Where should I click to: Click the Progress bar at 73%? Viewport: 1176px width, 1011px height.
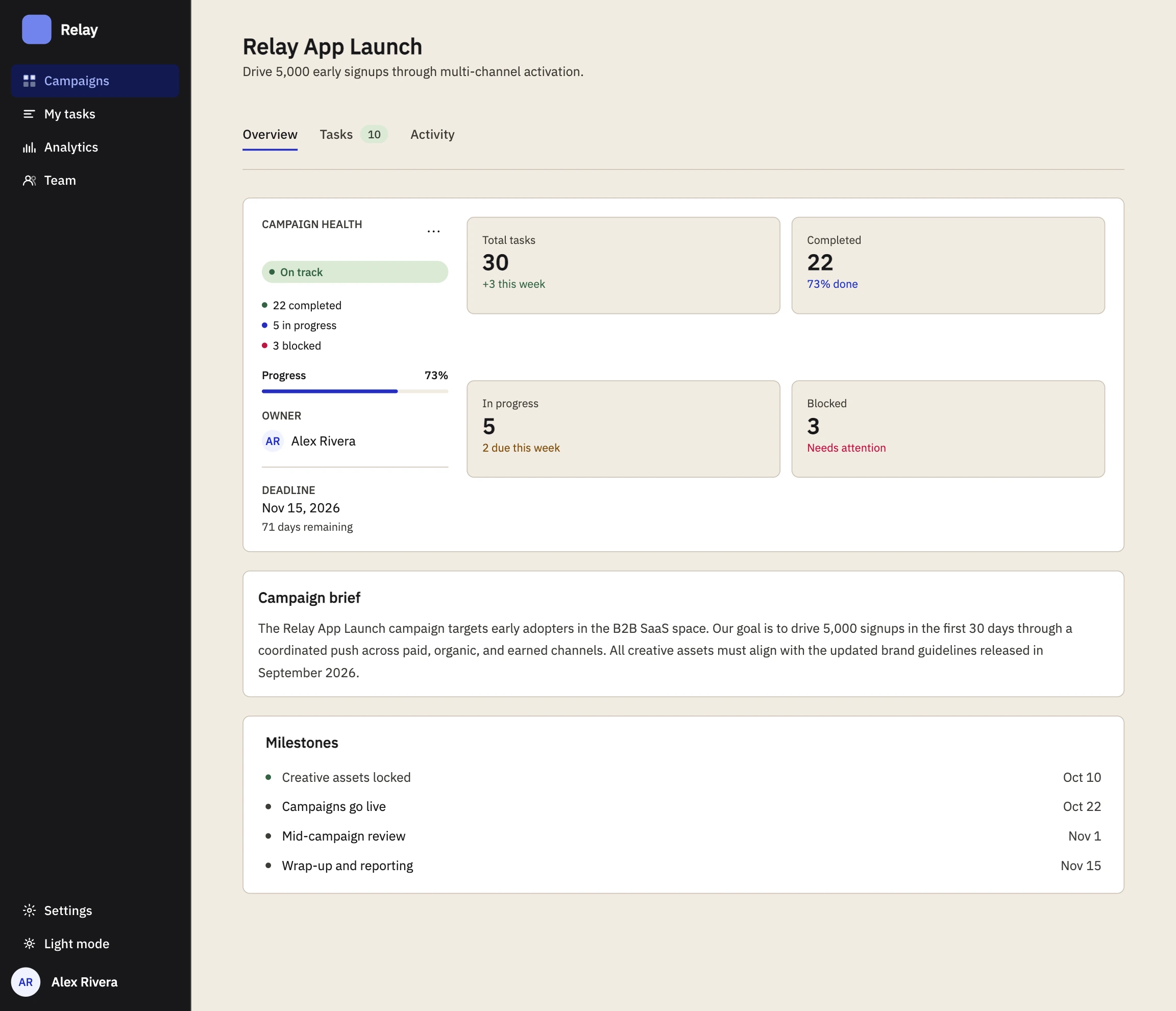[x=355, y=391]
